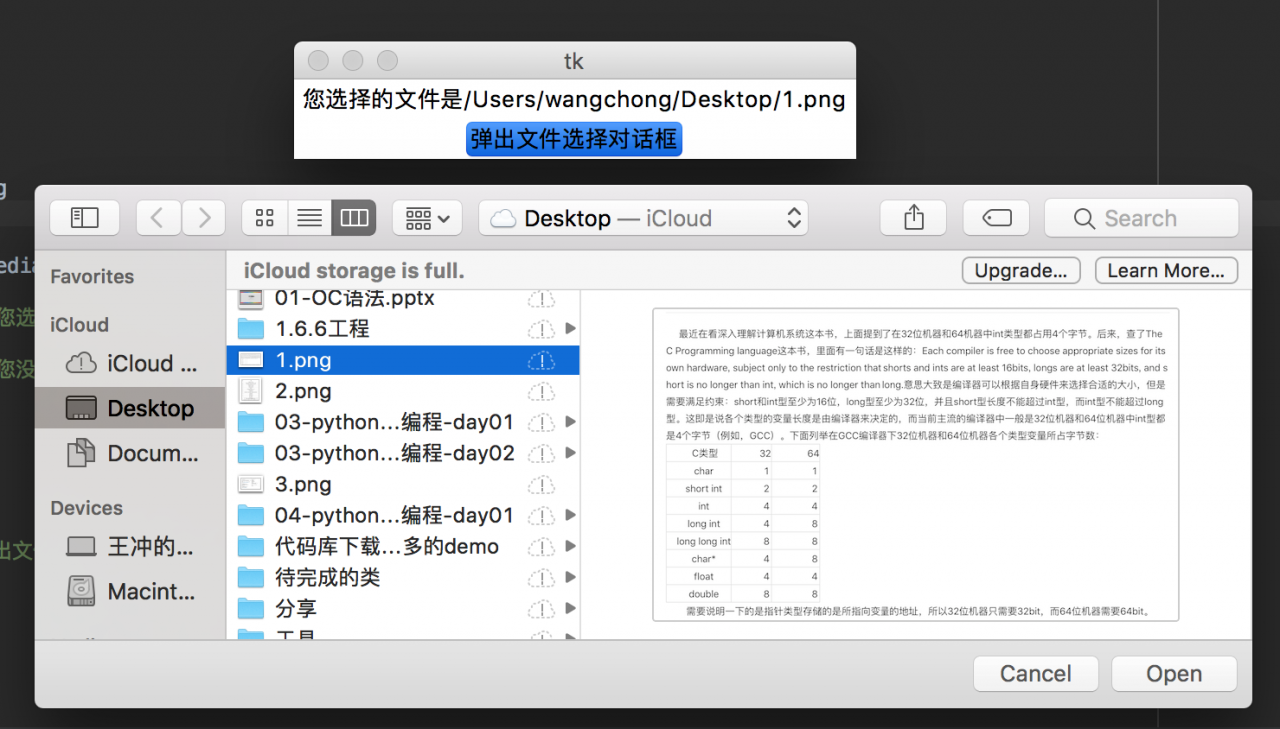Click the 1.png preview image
The height and width of the screenshot is (729, 1280).
(916, 465)
